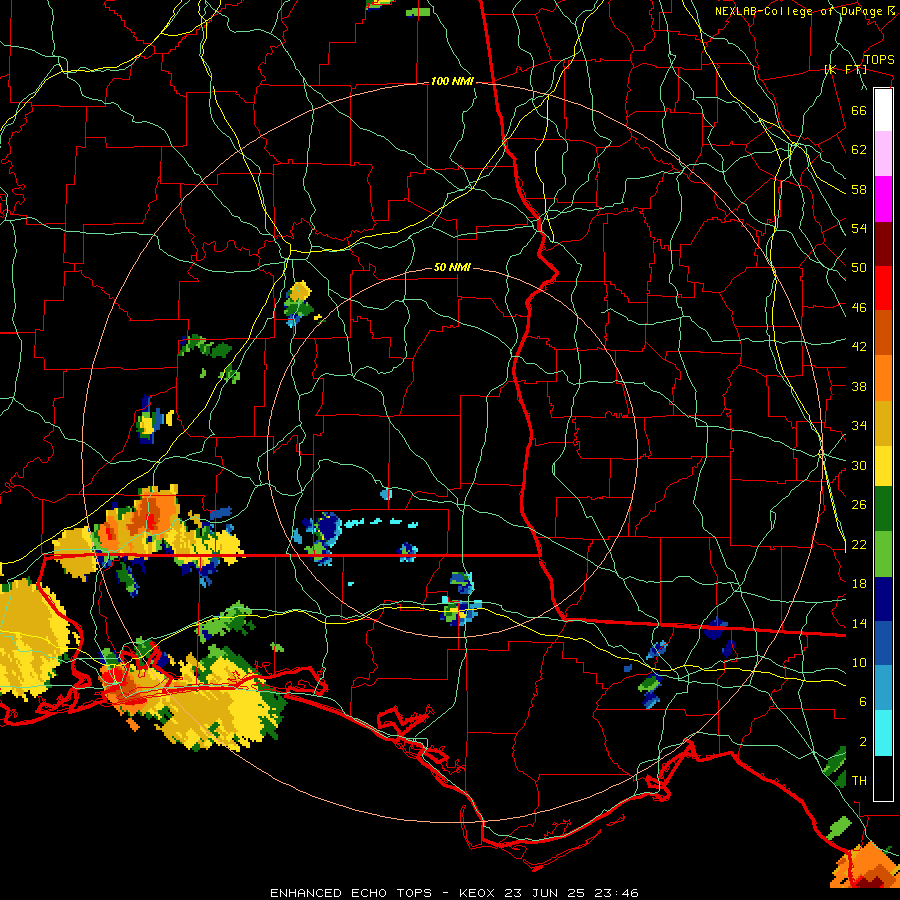The height and width of the screenshot is (900, 900).
Task: Click the legend value 18
Action: 859,584
